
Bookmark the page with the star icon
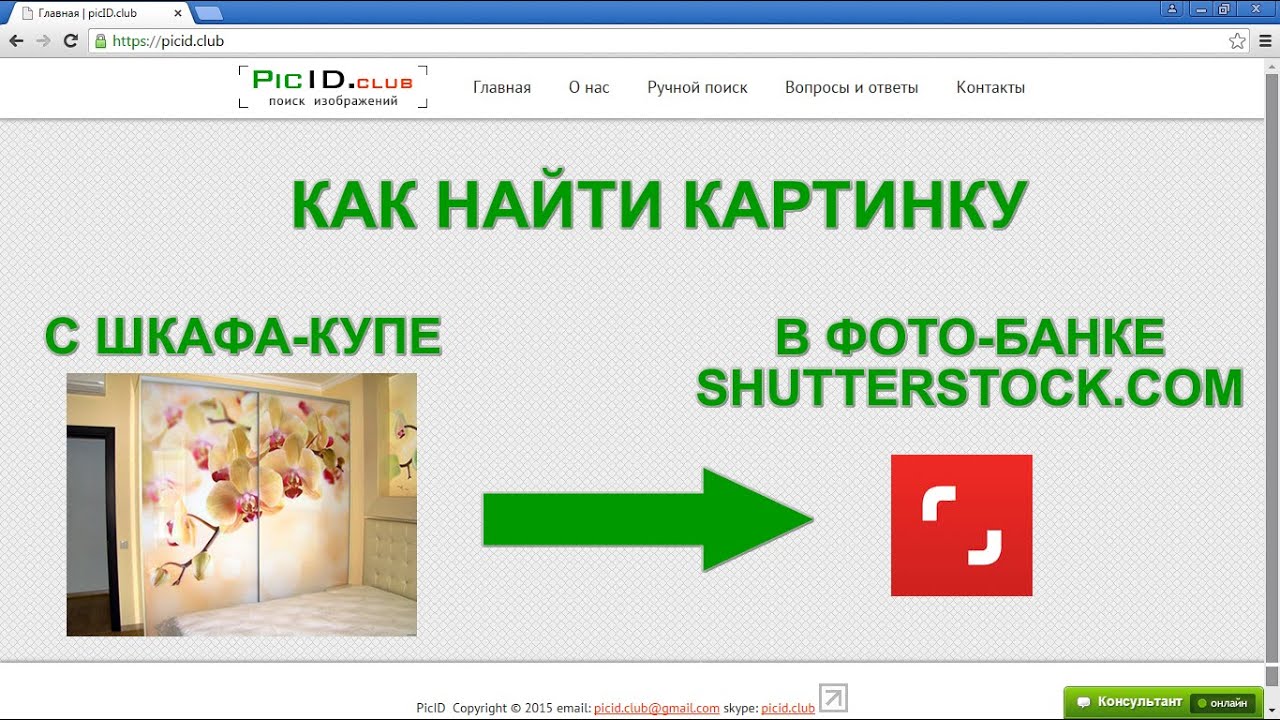tap(1237, 41)
